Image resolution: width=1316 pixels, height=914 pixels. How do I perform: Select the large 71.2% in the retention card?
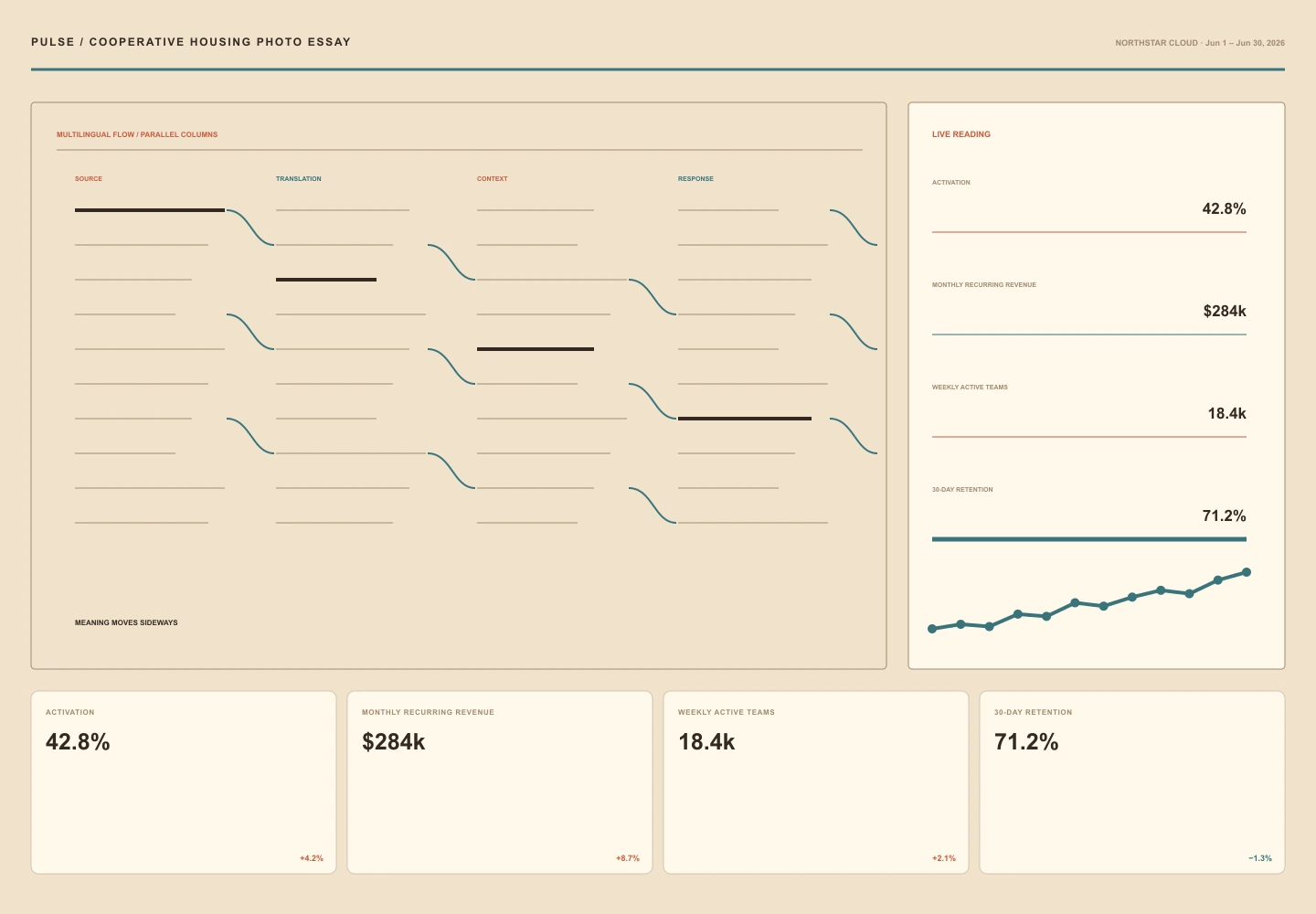tap(1026, 742)
